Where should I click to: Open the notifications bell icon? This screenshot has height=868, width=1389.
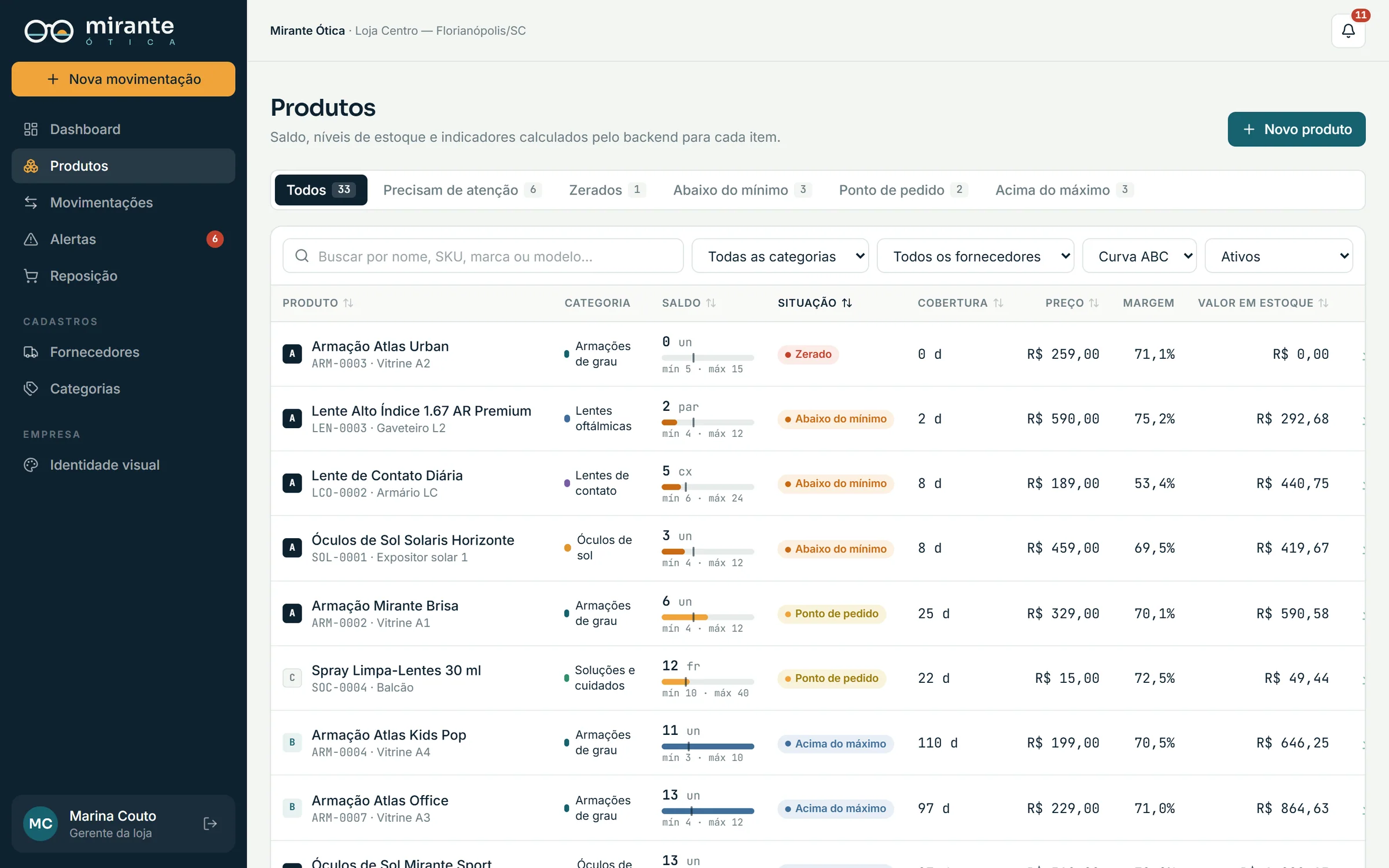[x=1348, y=31]
